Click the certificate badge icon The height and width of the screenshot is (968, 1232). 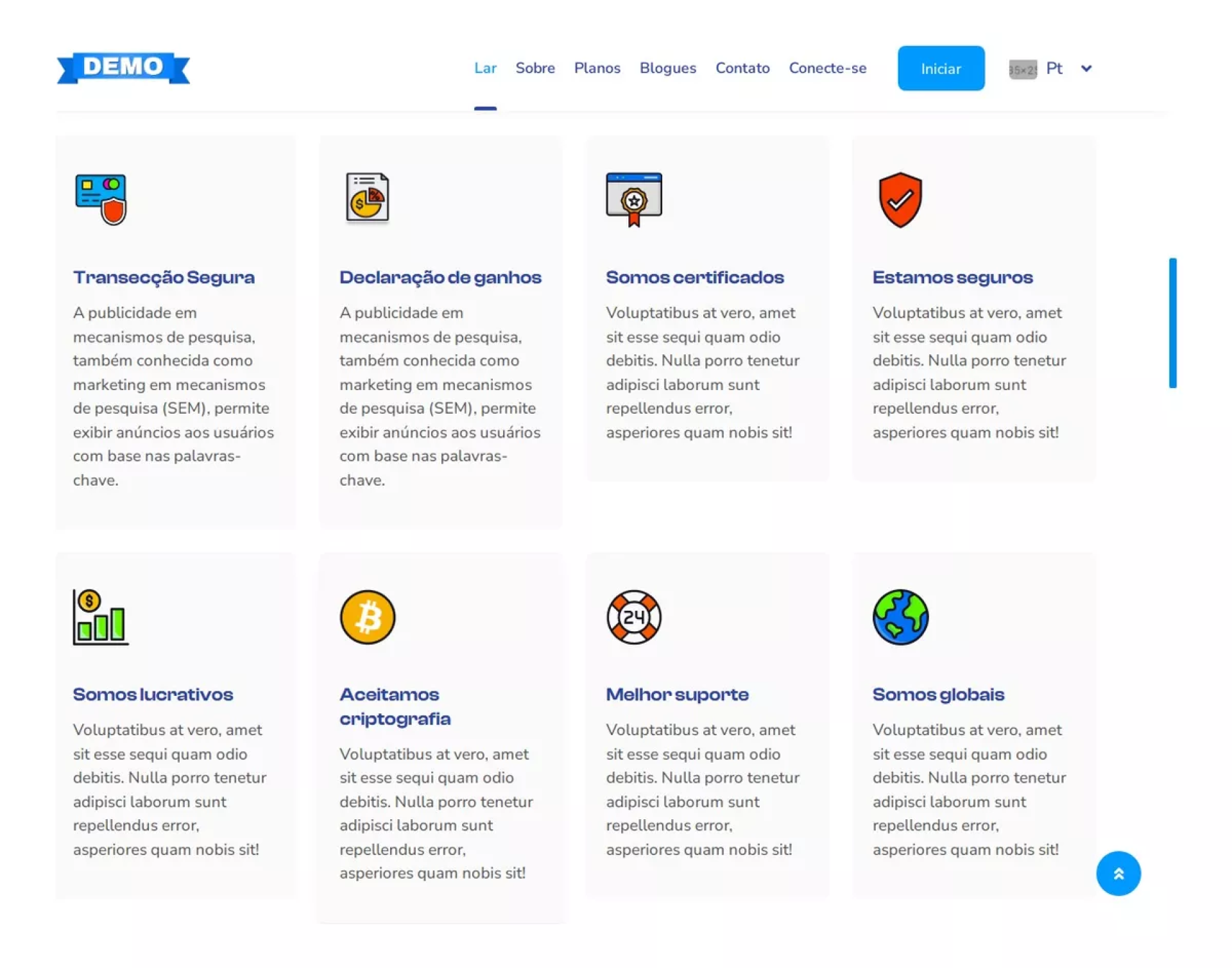coord(633,199)
